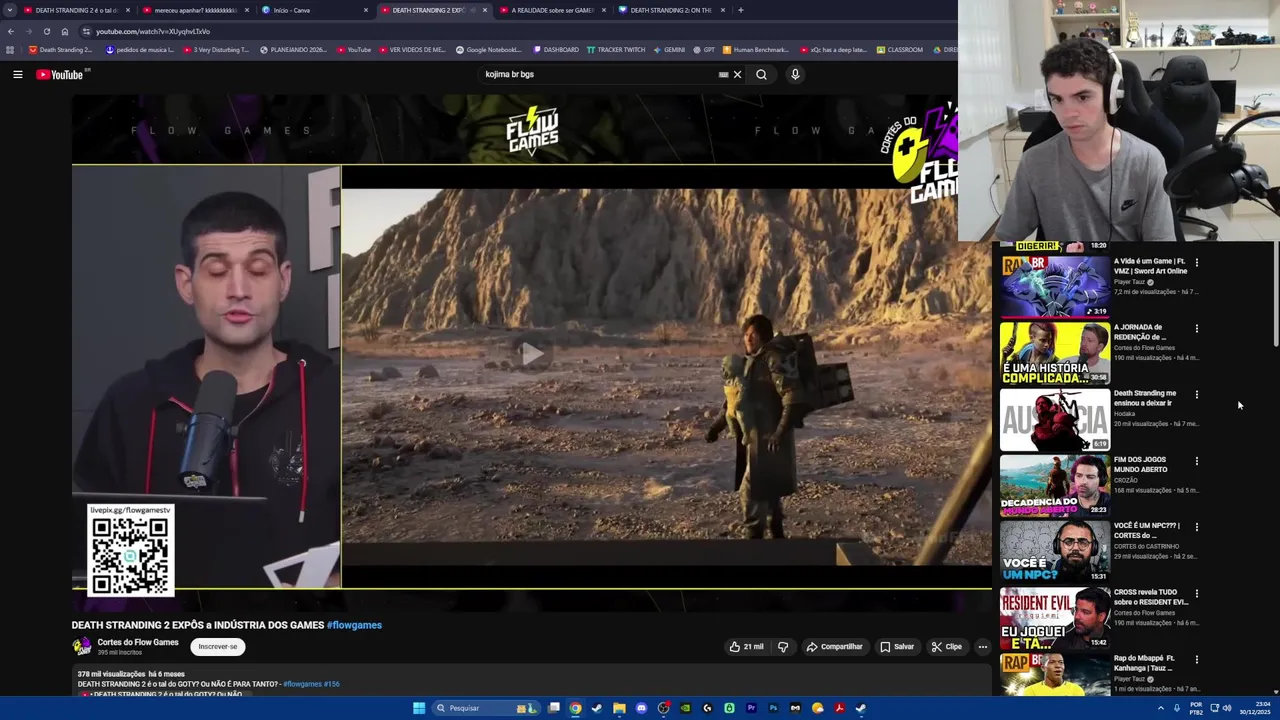Open the 'CLASSROOM' bookmark
Screen dimensions: 1280x720
pos(900,49)
